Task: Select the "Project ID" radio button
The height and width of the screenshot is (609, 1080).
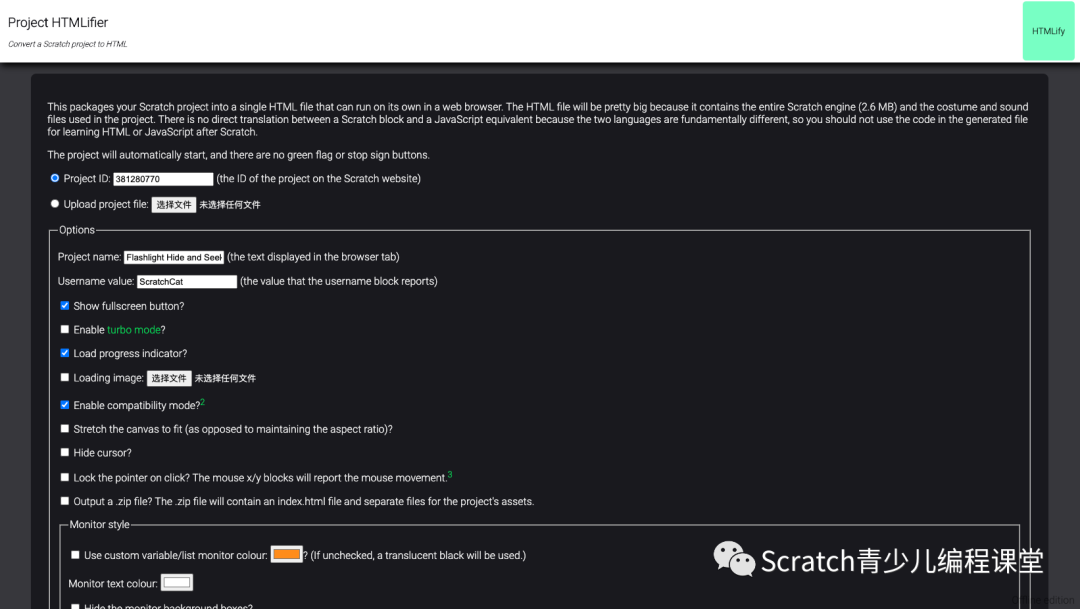Action: [55, 178]
